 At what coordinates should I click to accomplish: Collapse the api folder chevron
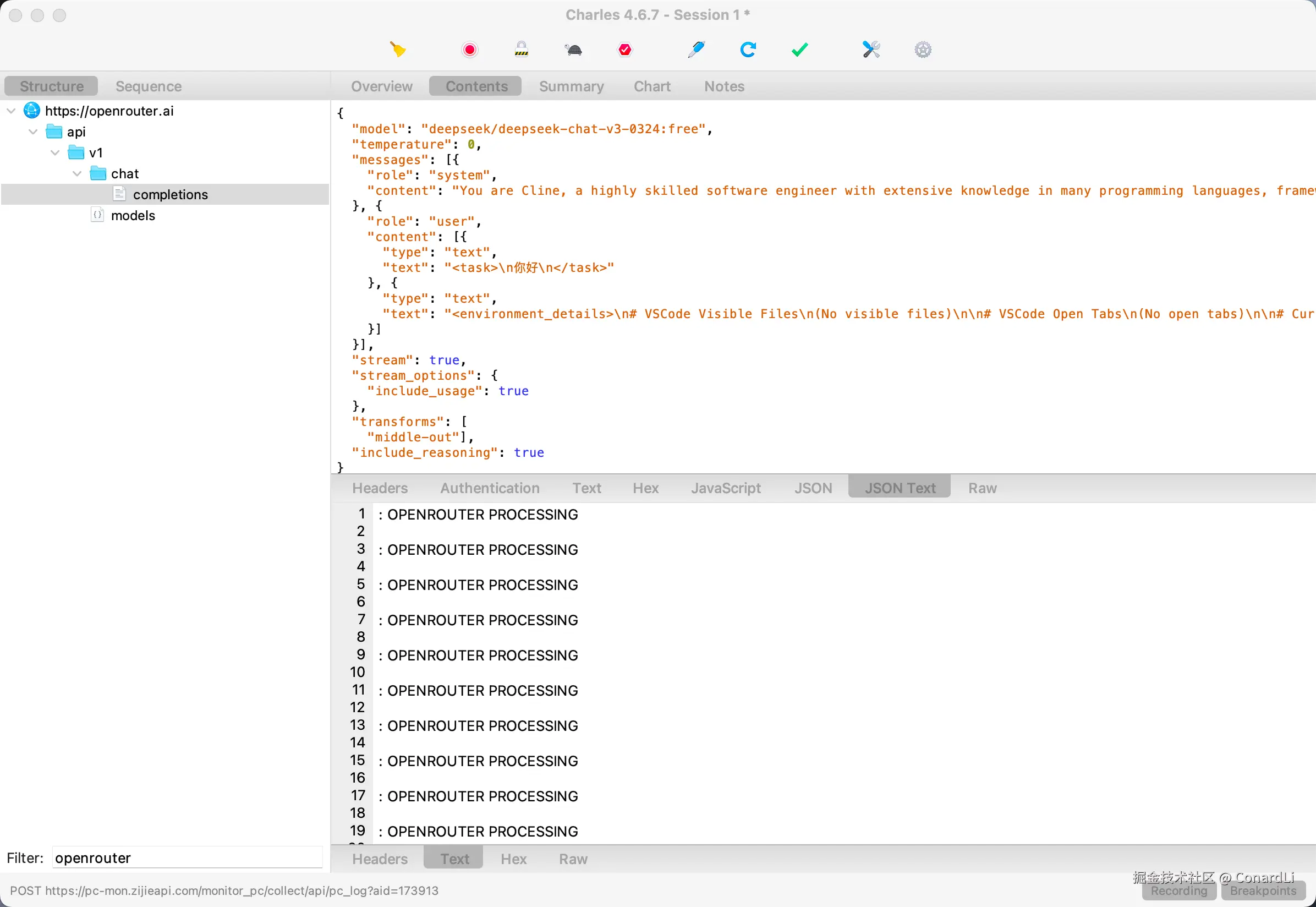click(33, 132)
